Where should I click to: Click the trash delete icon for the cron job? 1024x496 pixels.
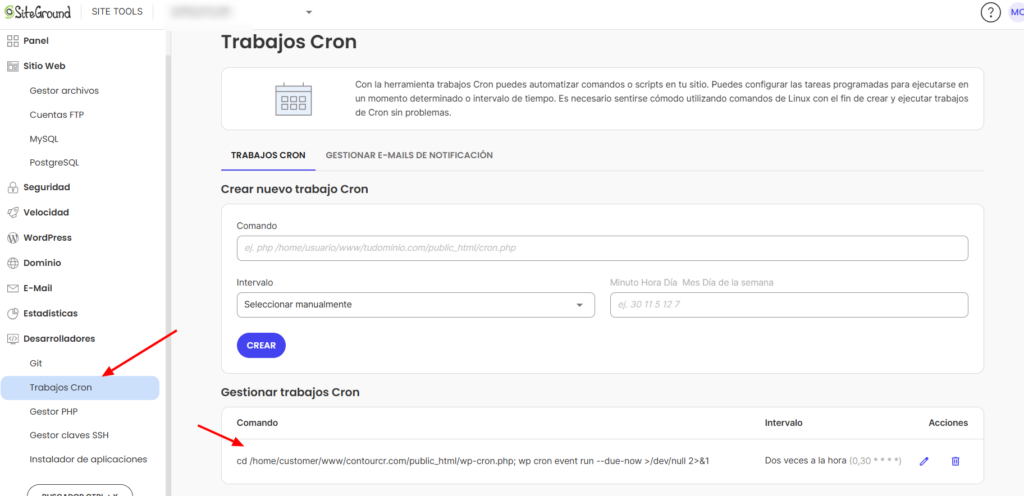955,461
